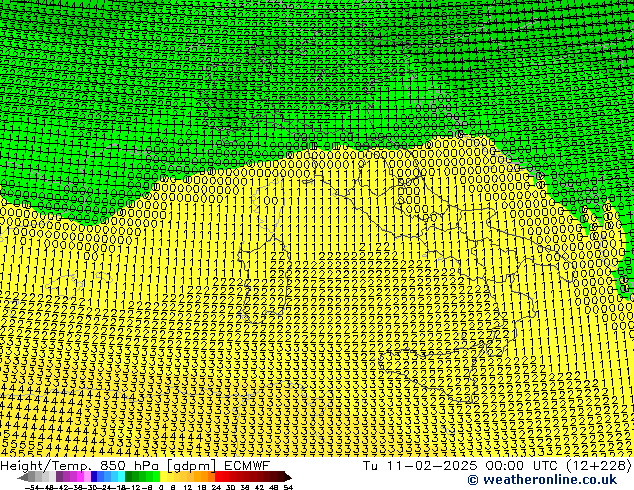Pick the bright red swatch above 24
634x490 pixels.
[218, 476]
